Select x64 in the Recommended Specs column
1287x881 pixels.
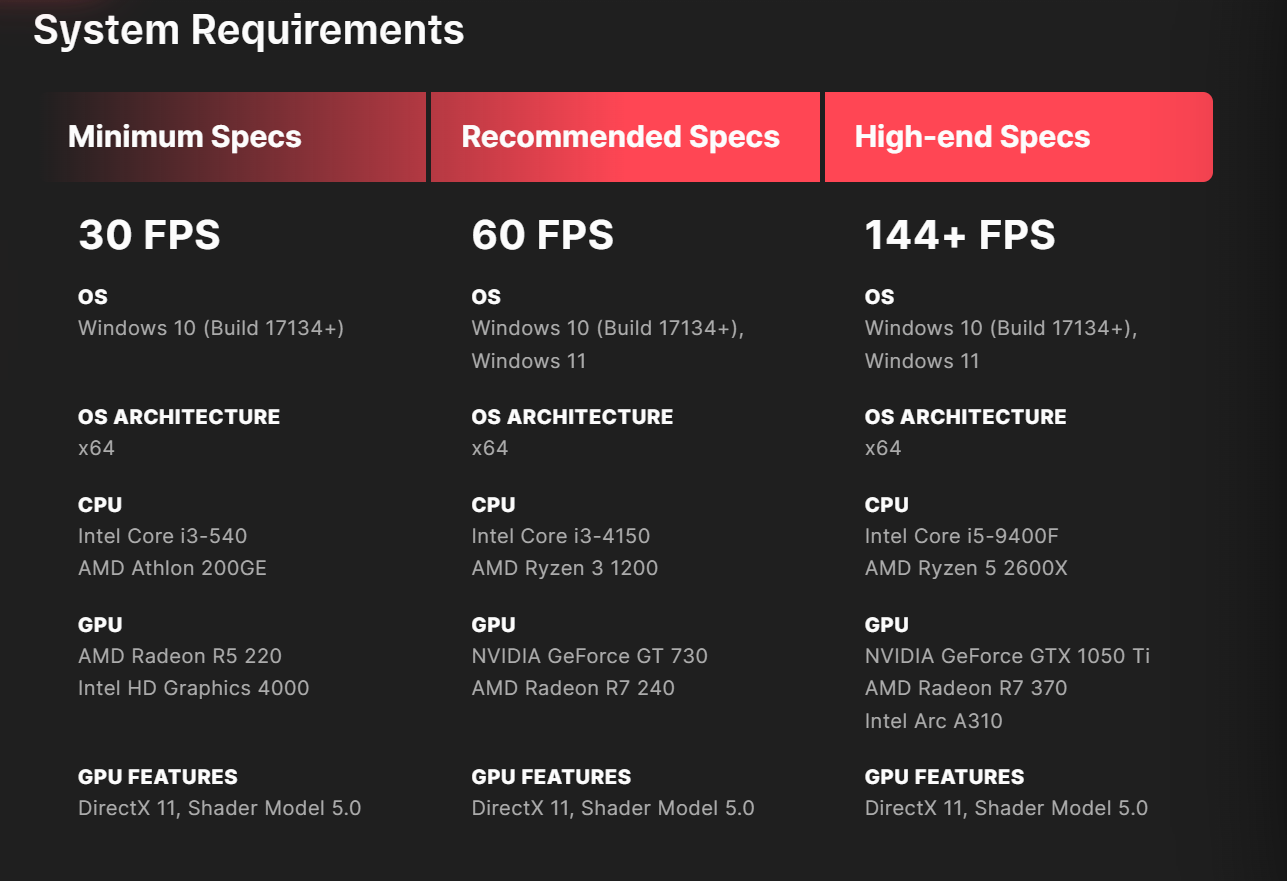pos(490,448)
